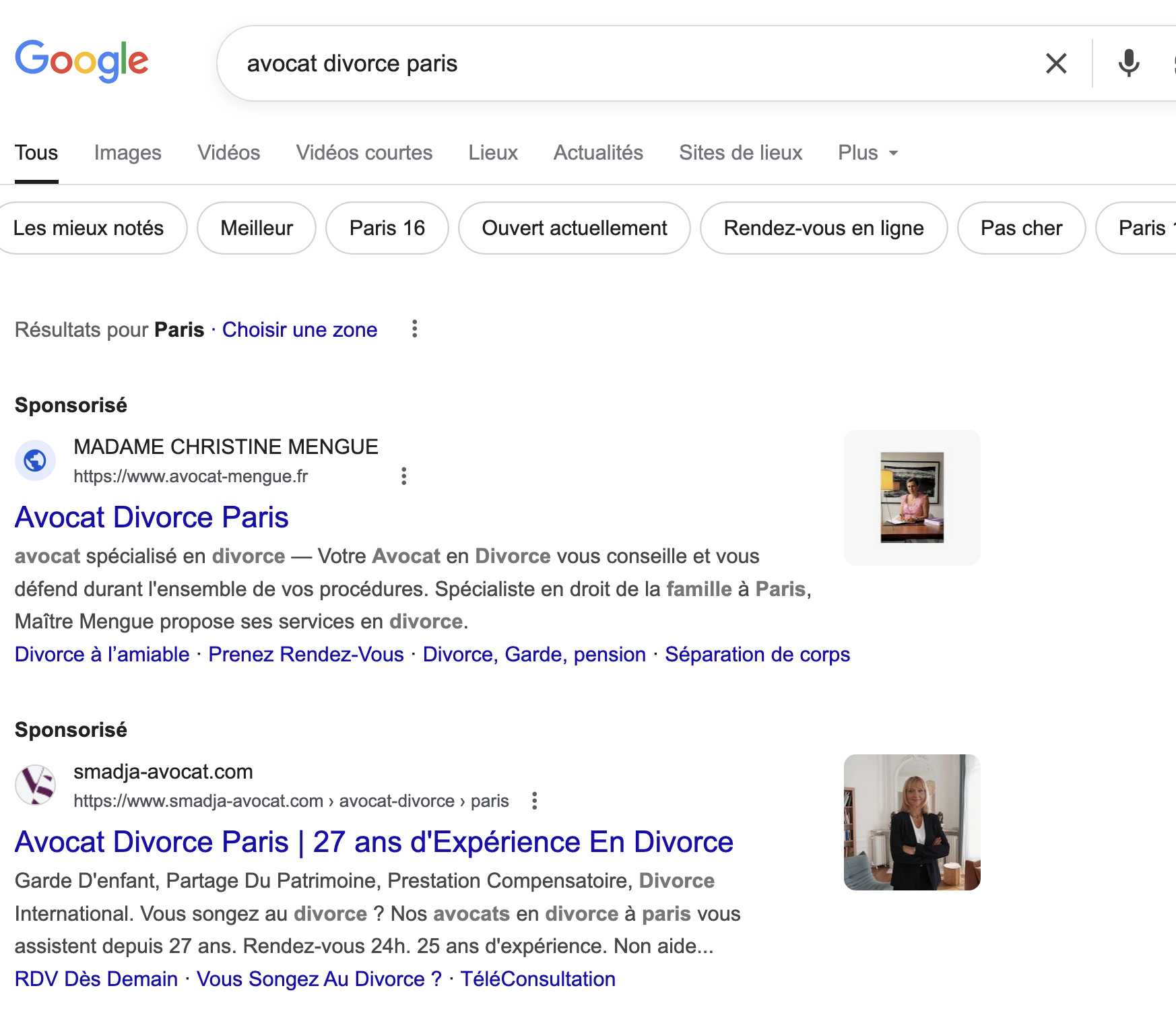Open the Séparation de corps sitelink
This screenshot has height=1013, width=1176.
tap(758, 654)
